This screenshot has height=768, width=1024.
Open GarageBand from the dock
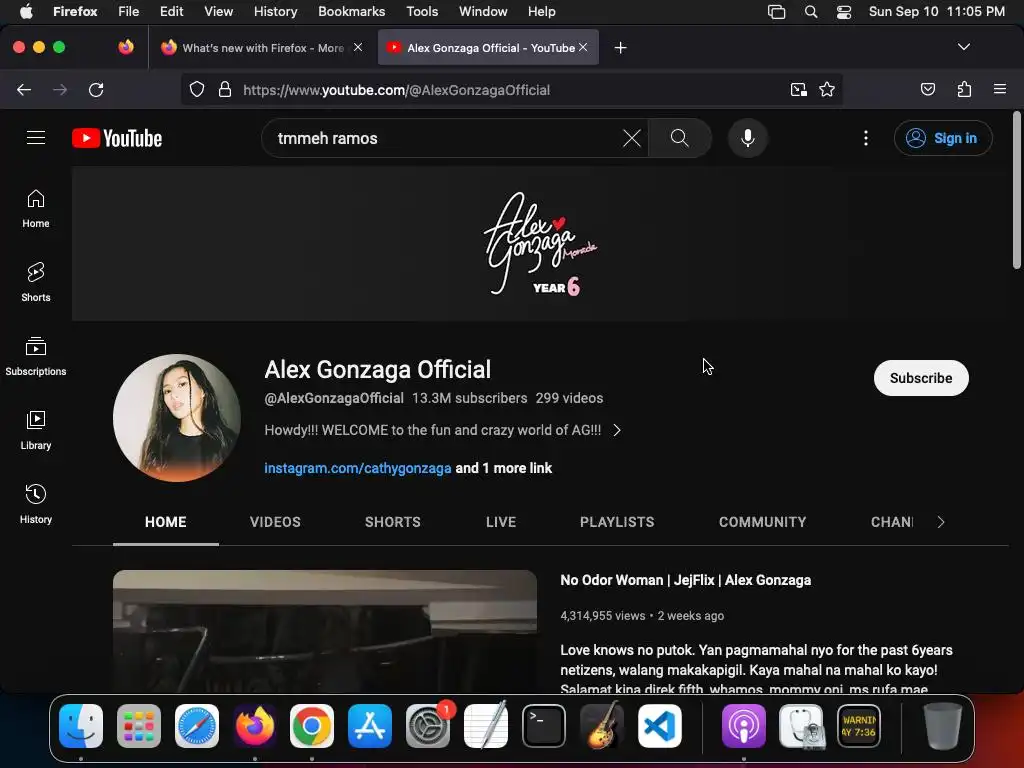point(601,726)
